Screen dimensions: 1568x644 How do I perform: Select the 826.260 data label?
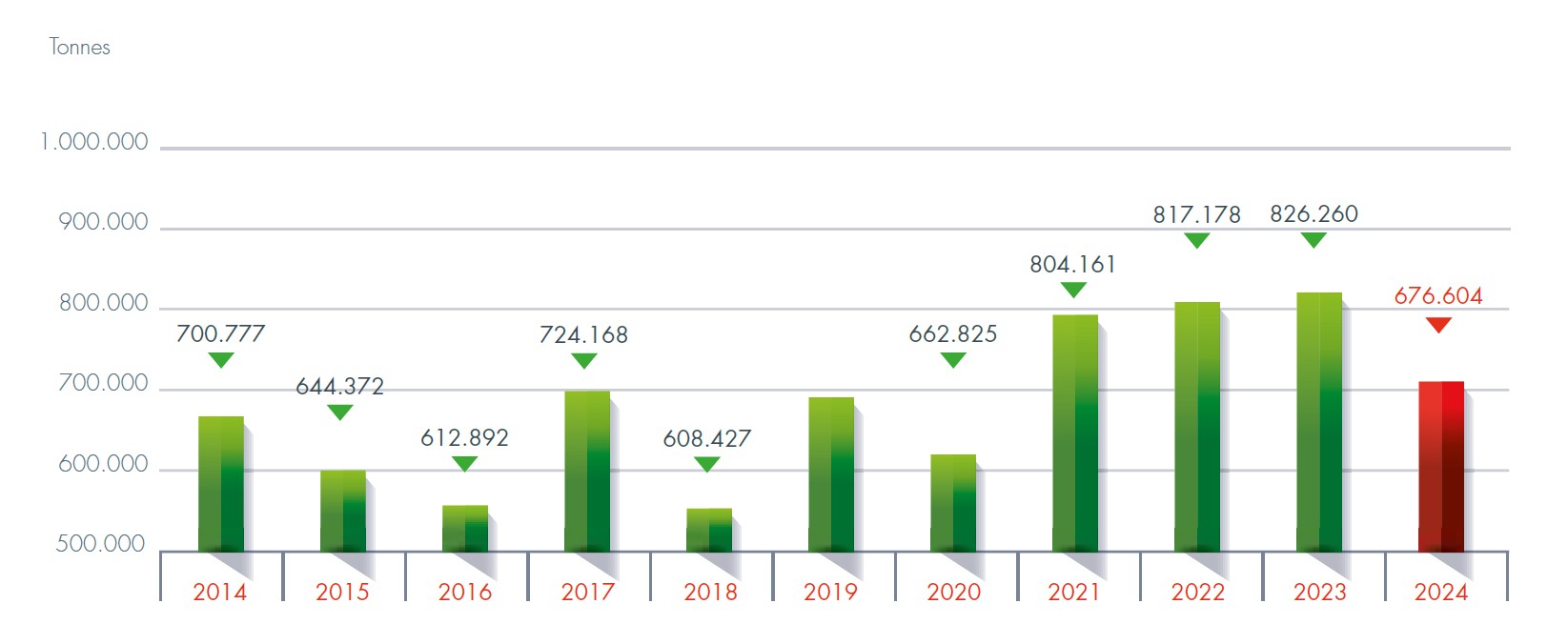pyautogui.click(x=1313, y=214)
